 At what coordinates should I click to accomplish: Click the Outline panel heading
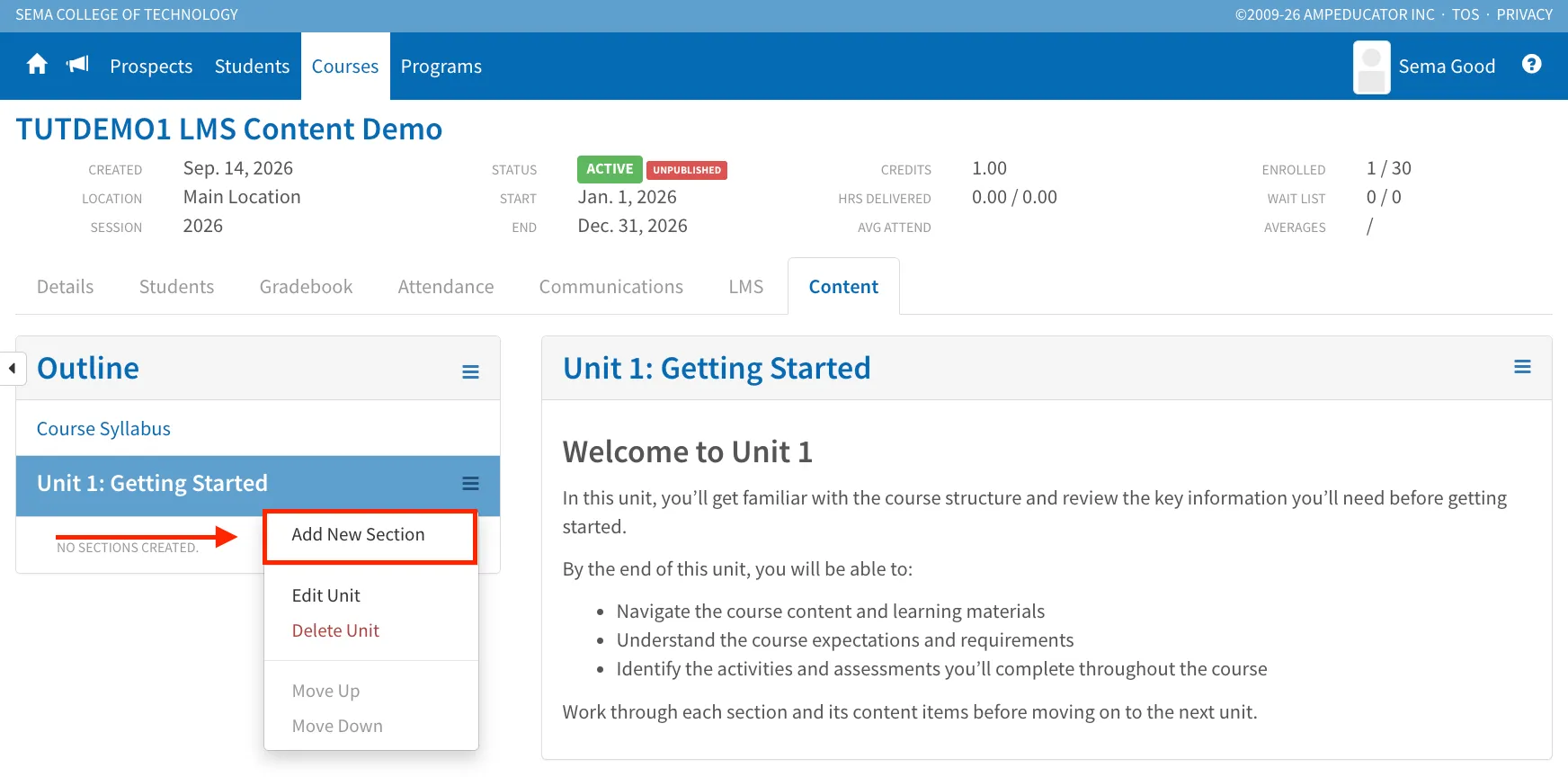click(88, 368)
